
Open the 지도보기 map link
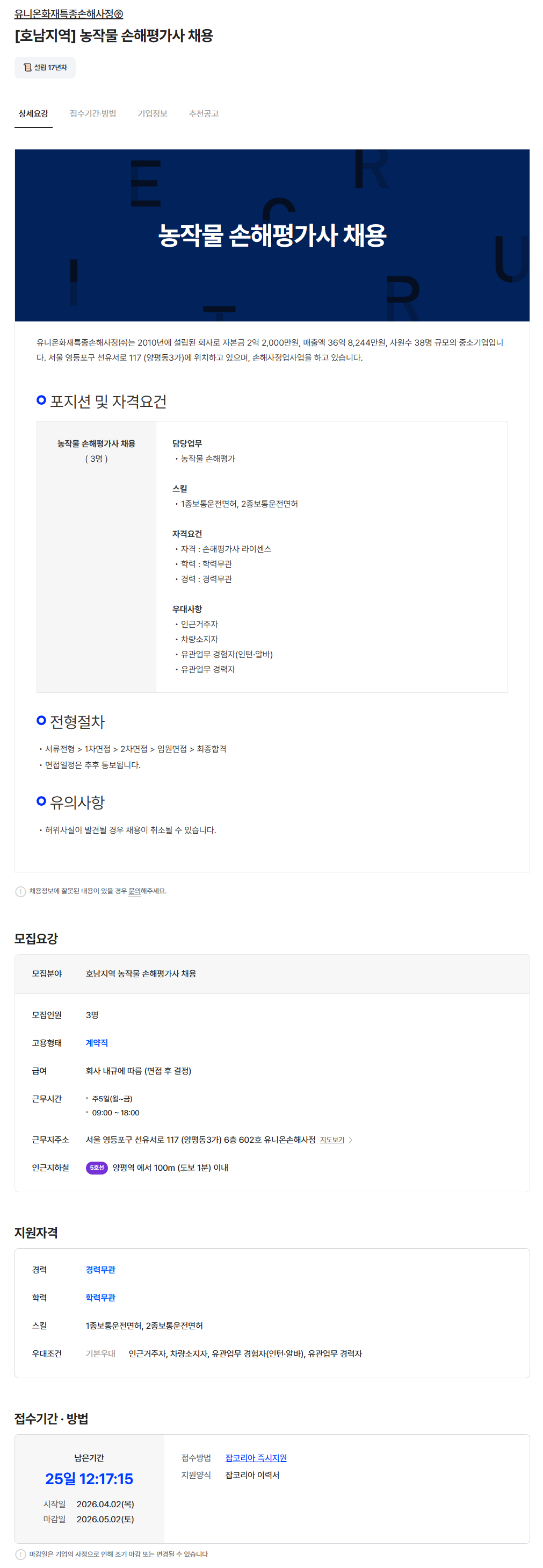click(x=332, y=1140)
